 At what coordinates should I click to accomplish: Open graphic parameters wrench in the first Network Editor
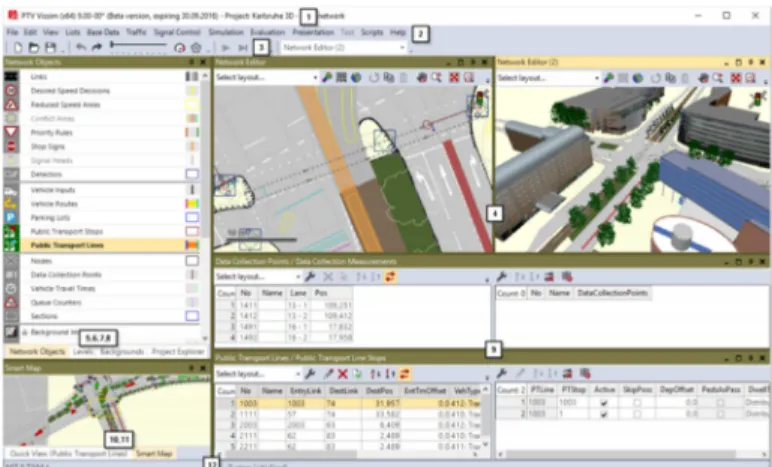coord(327,77)
